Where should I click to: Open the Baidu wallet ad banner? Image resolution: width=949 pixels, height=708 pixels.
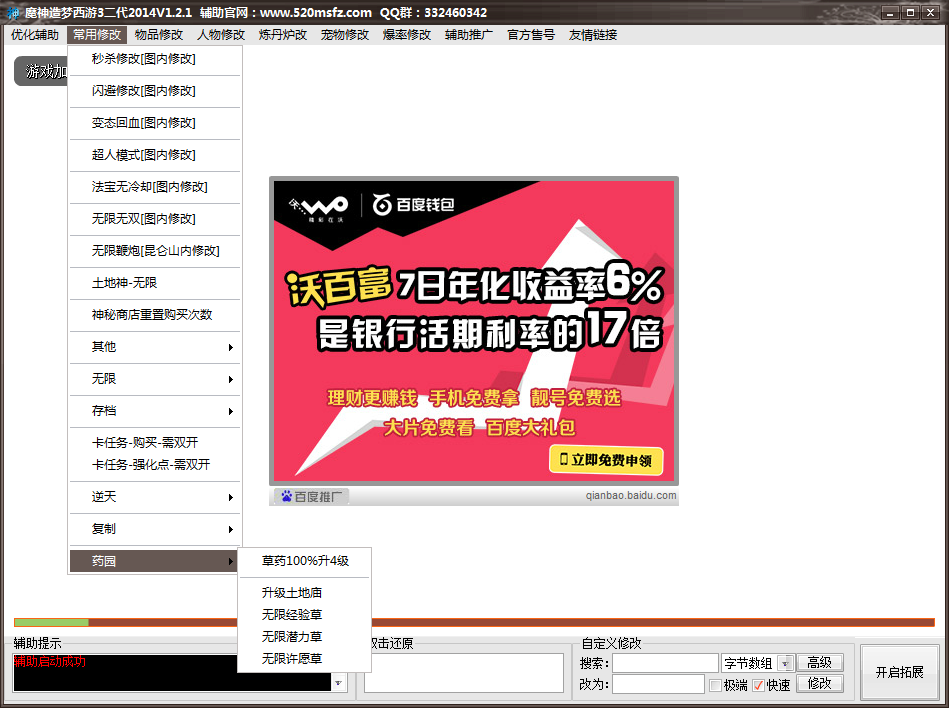pos(474,331)
